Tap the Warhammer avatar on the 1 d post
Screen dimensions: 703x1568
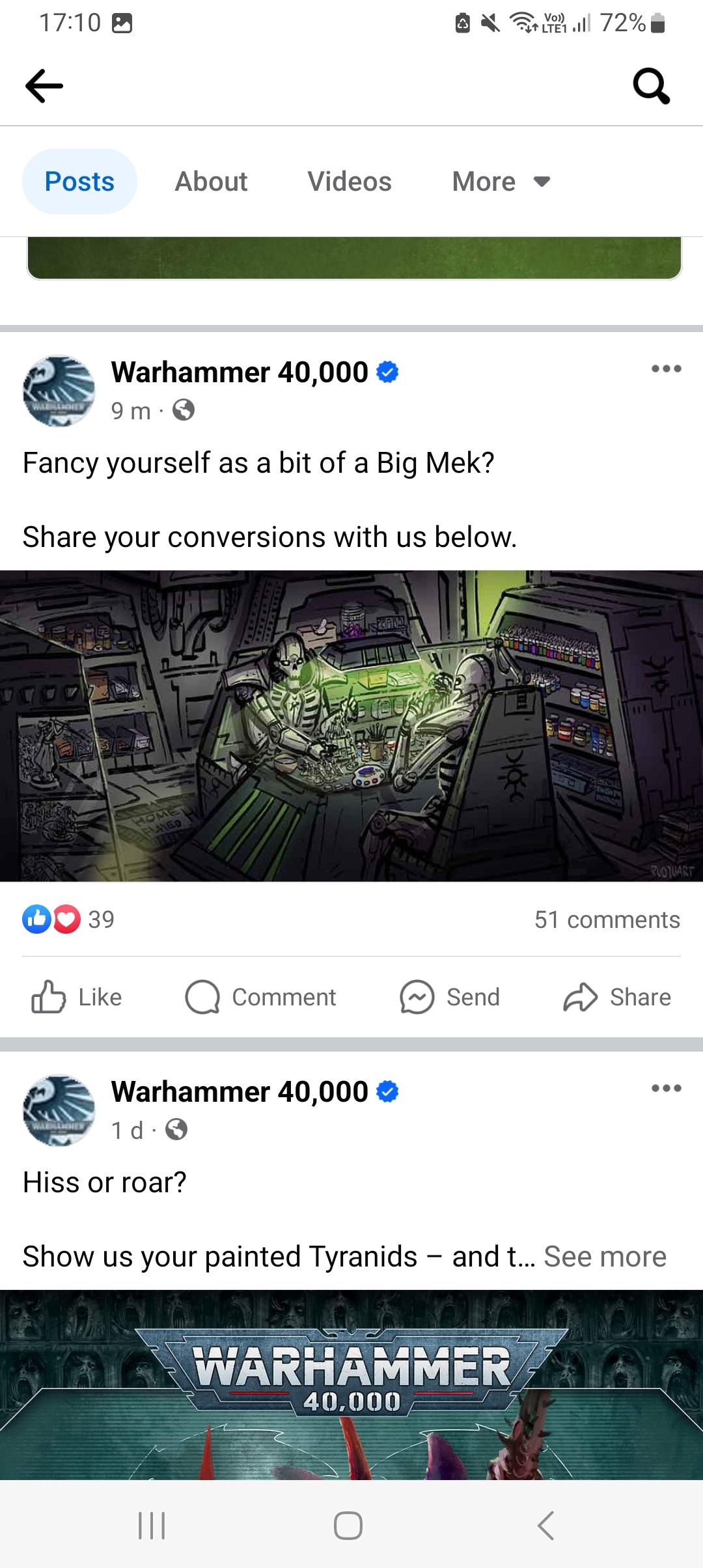tap(59, 1110)
